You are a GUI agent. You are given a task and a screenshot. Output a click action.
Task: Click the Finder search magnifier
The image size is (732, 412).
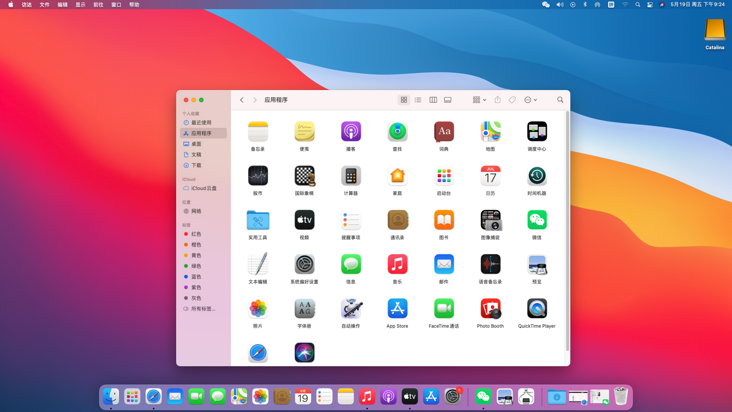click(x=560, y=100)
